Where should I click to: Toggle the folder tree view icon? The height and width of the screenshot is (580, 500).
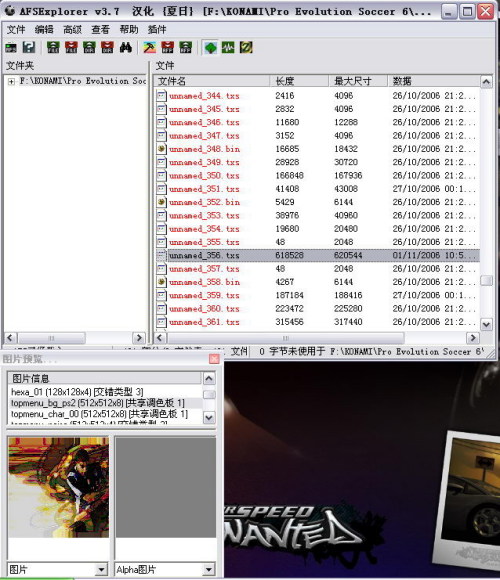click(x=210, y=47)
